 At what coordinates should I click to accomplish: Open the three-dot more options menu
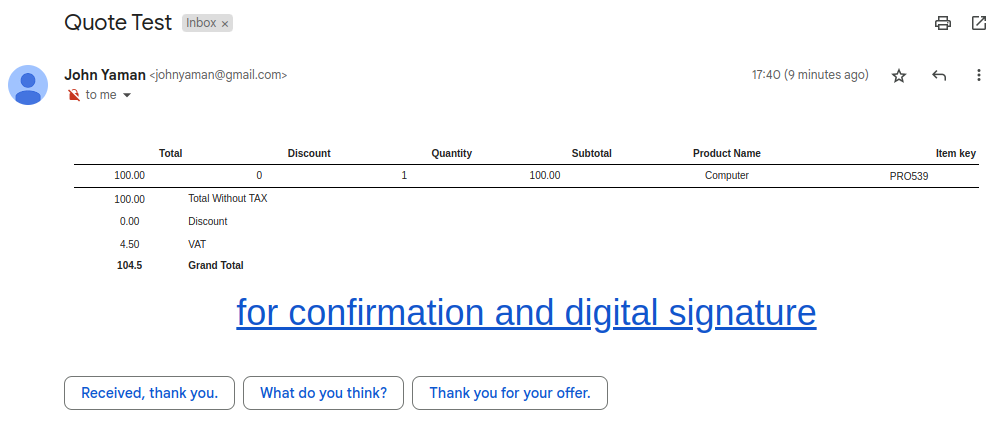click(978, 75)
